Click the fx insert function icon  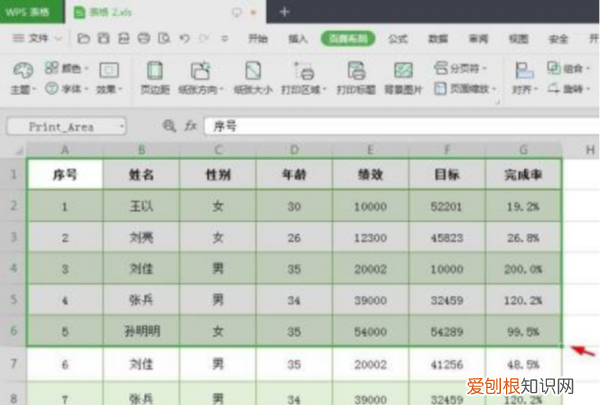(191, 126)
